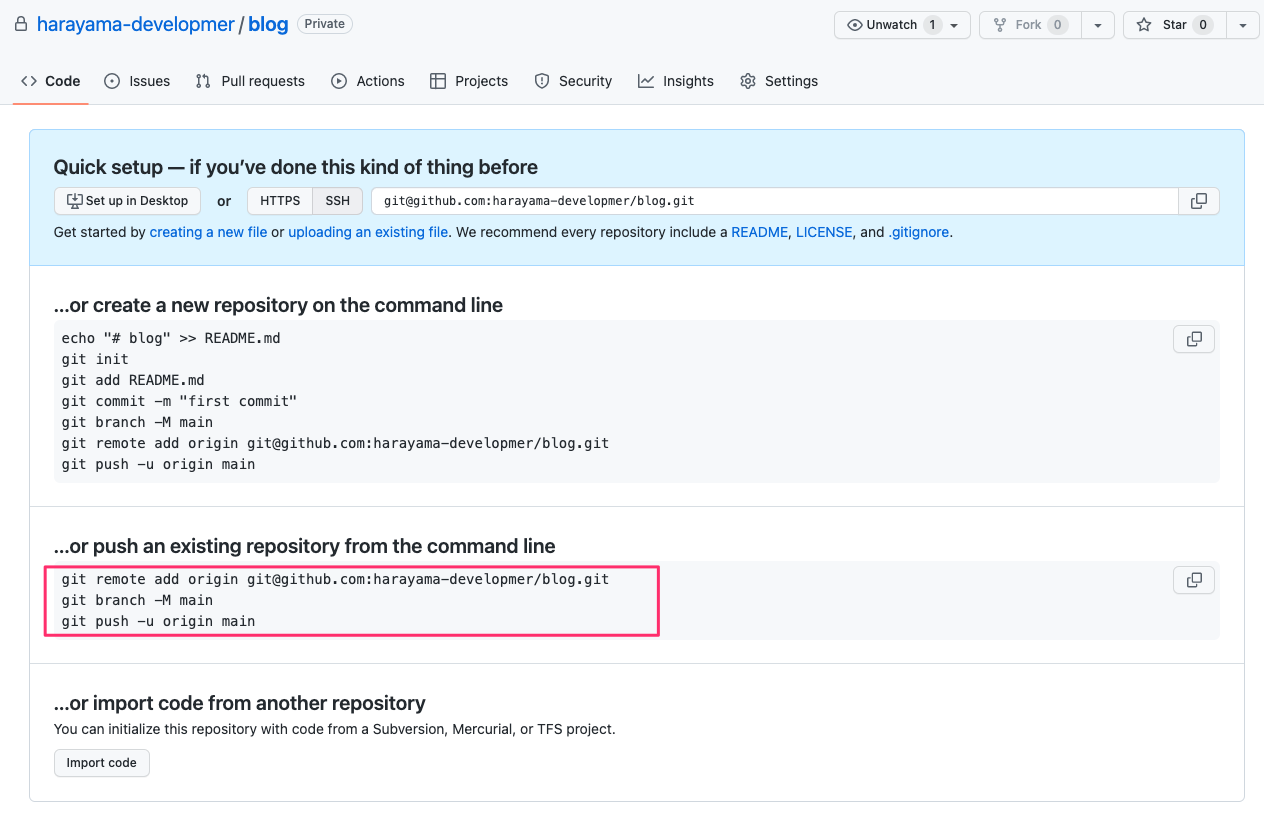Switch to the Insights tab
The image size is (1264, 815).
(x=676, y=81)
